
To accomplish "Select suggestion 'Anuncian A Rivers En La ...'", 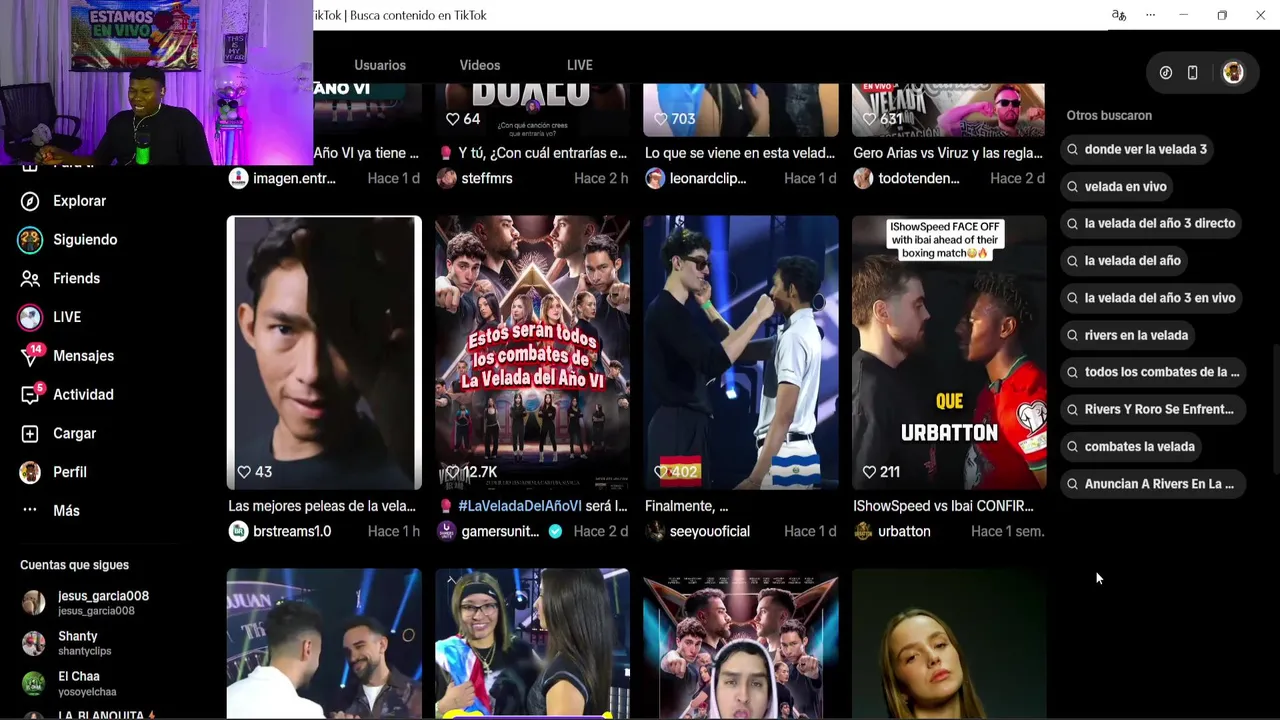I will pos(1153,484).
